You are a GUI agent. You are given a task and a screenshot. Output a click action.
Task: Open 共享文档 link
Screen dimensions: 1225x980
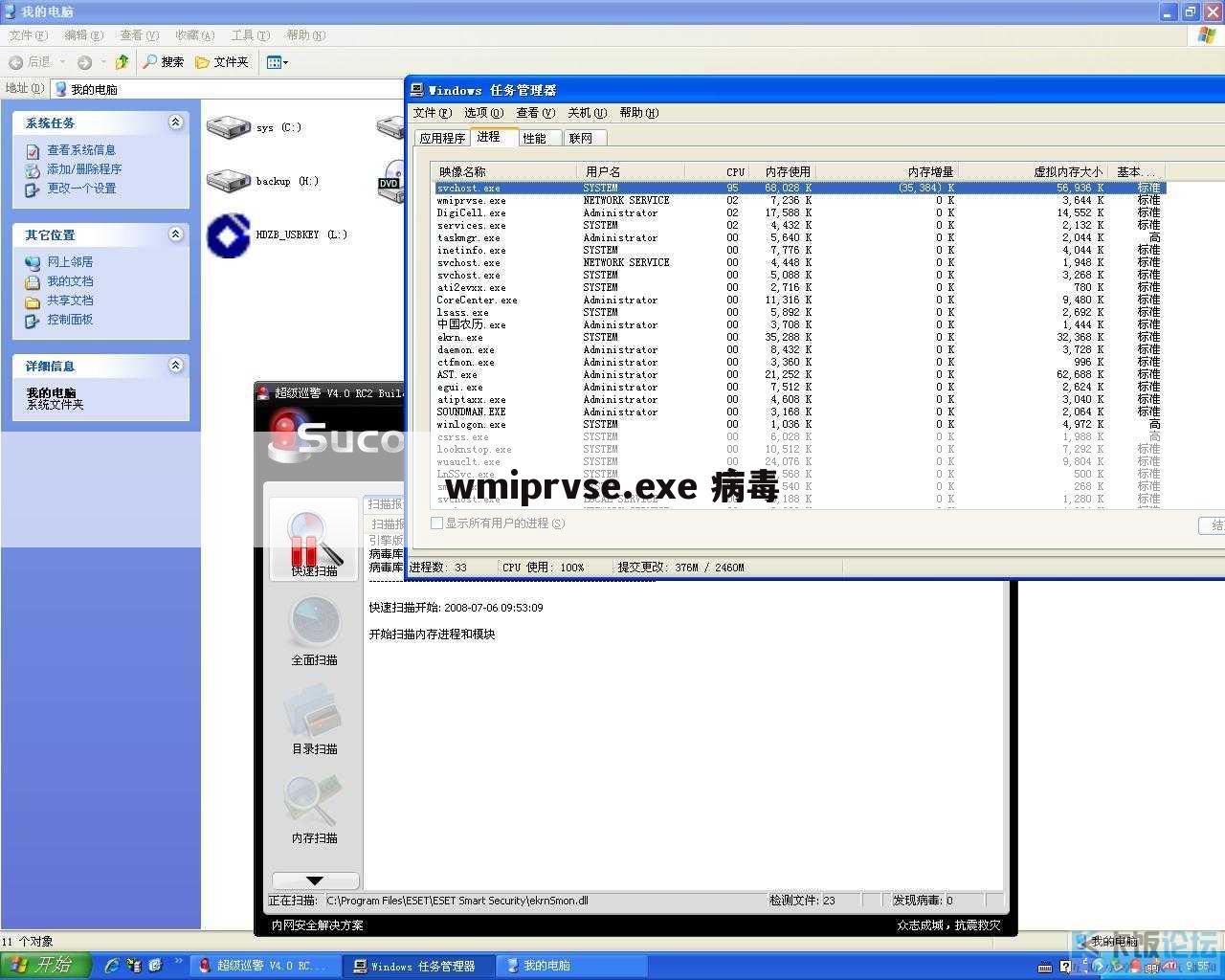[70, 301]
